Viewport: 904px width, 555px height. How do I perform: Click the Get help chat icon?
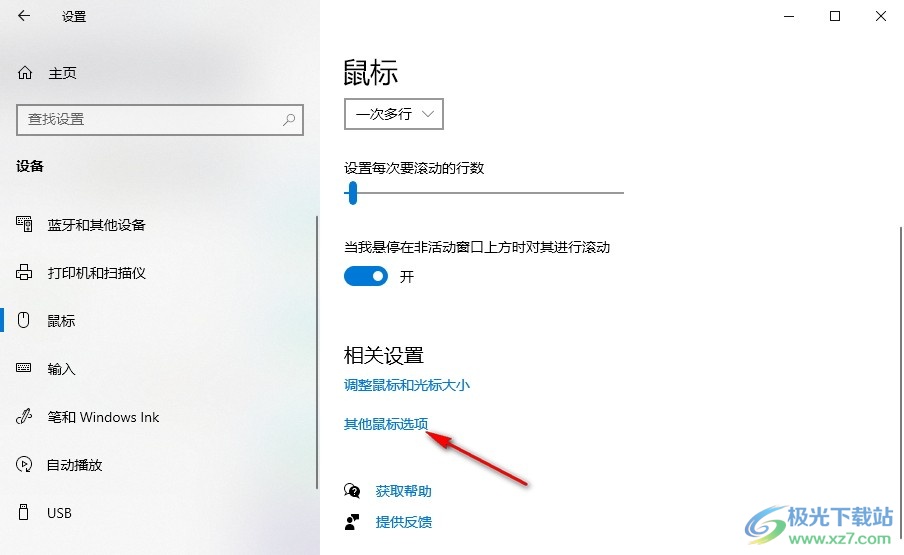tap(352, 490)
